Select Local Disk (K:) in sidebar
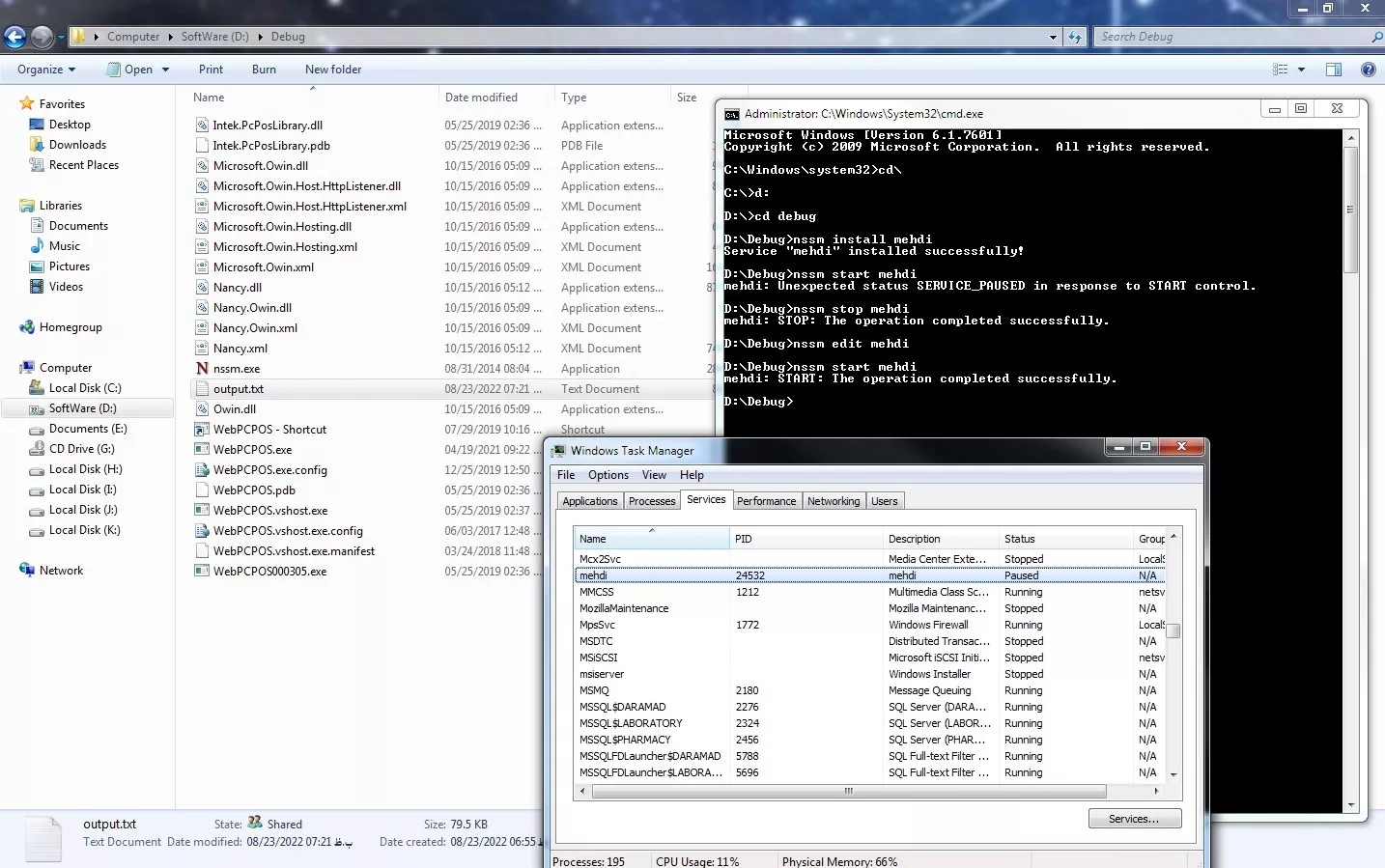Screen dimensions: 1385x868 click(85, 530)
